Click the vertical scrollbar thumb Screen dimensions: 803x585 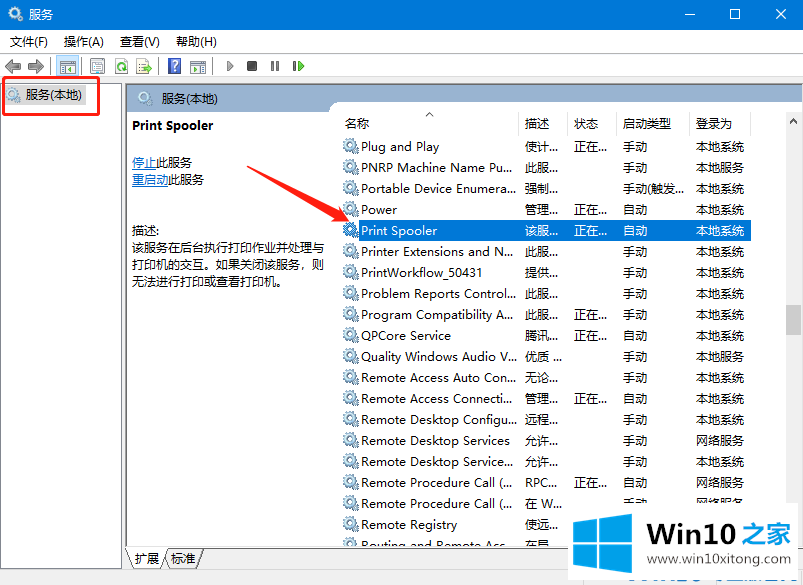point(793,320)
